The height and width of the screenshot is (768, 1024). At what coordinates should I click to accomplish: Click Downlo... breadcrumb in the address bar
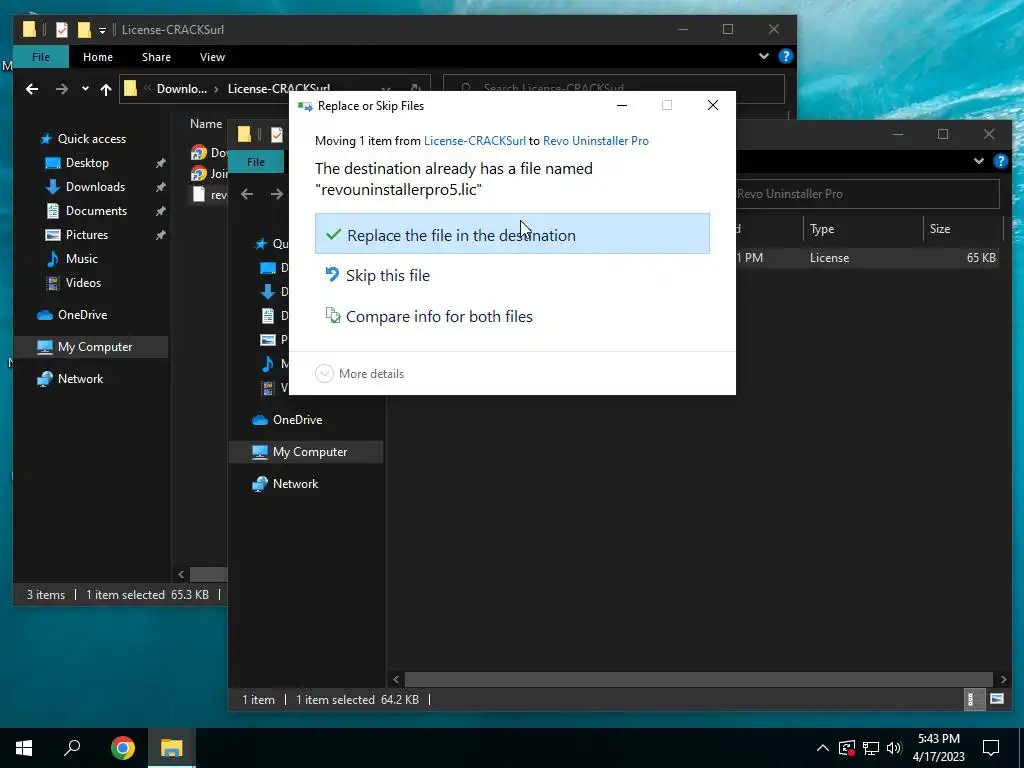pos(182,89)
